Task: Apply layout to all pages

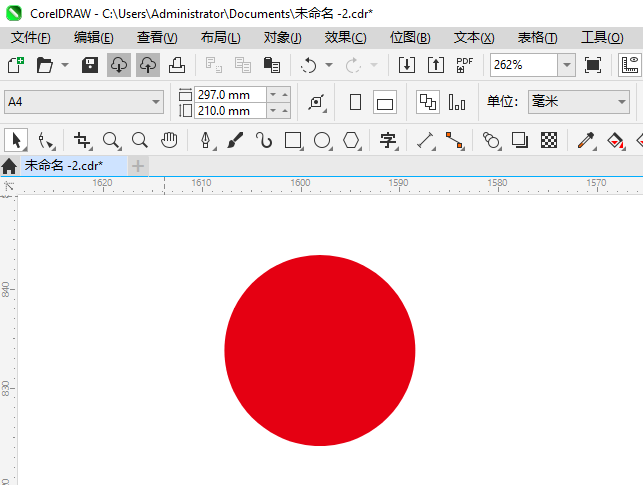Action: [x=428, y=102]
